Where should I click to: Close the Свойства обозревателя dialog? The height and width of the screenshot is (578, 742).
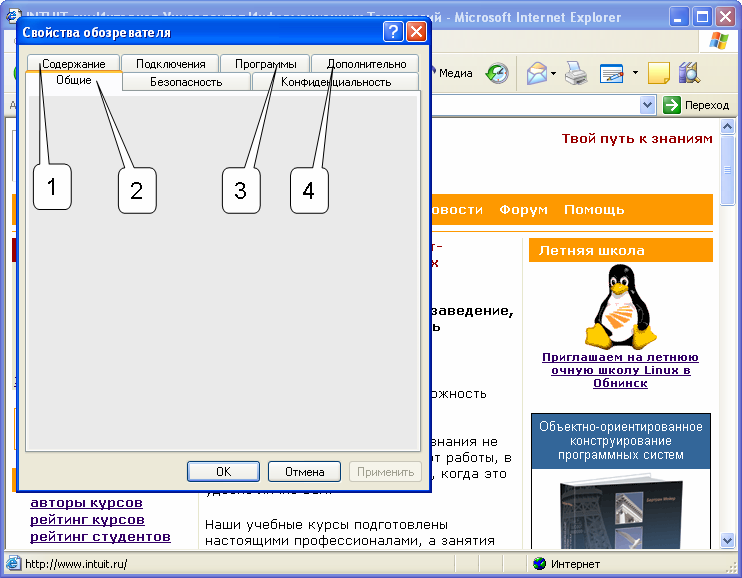[x=416, y=32]
